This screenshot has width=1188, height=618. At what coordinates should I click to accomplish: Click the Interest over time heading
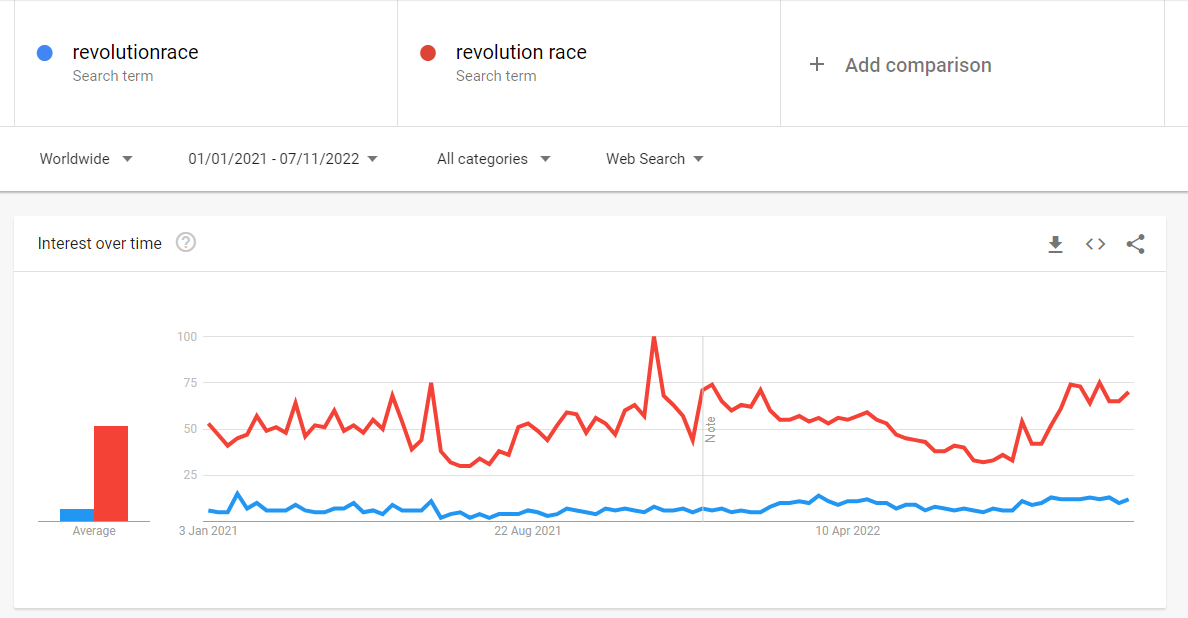pos(99,243)
